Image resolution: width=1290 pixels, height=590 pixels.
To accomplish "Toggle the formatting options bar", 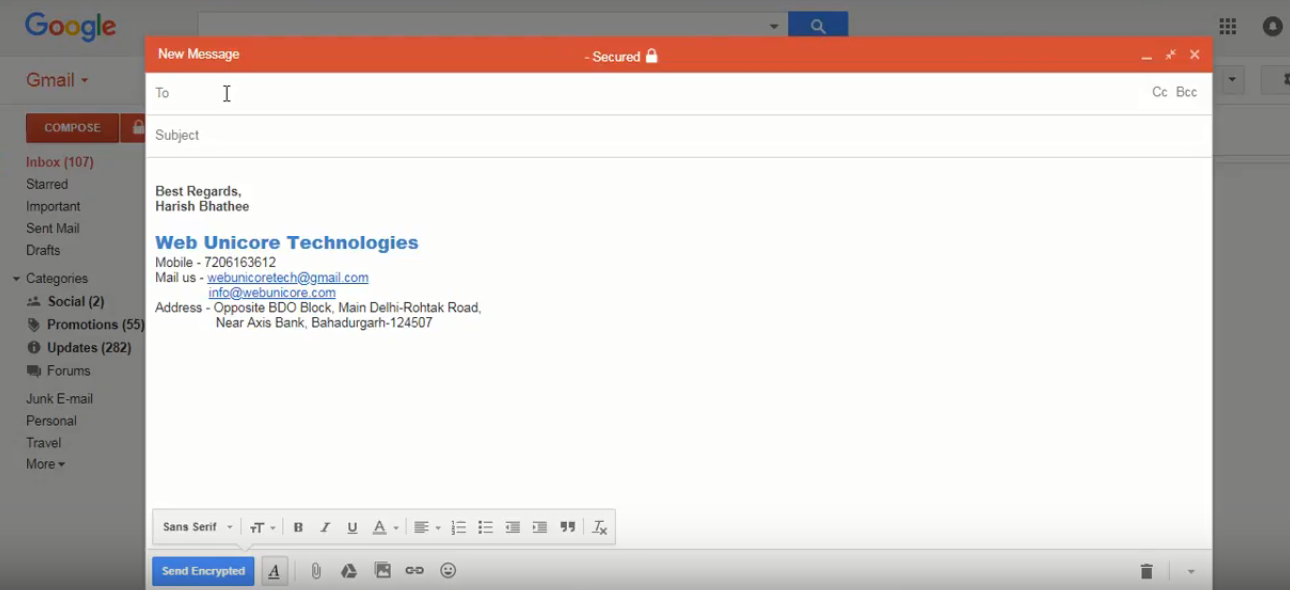I will pos(274,571).
